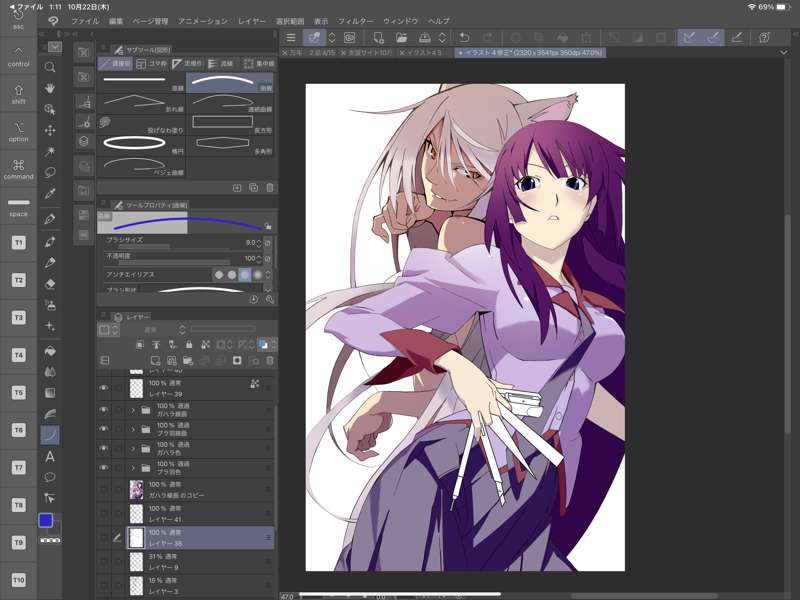The height and width of the screenshot is (600, 800).
Task: Expand second layer folder below ガハラ線画
Action: point(133,429)
